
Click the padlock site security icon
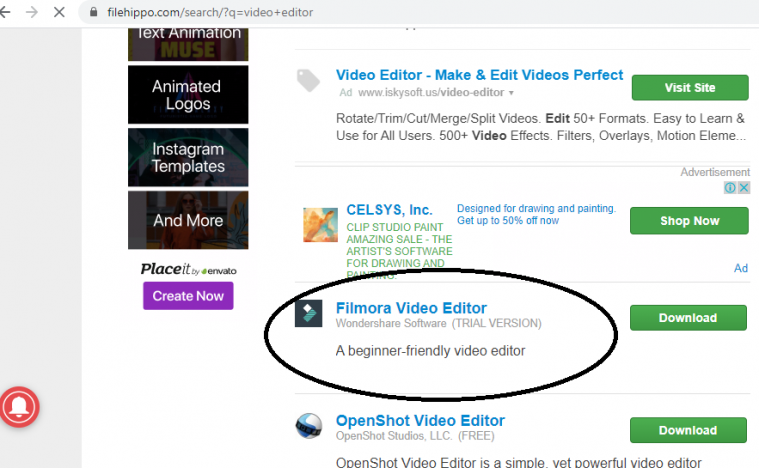93,12
